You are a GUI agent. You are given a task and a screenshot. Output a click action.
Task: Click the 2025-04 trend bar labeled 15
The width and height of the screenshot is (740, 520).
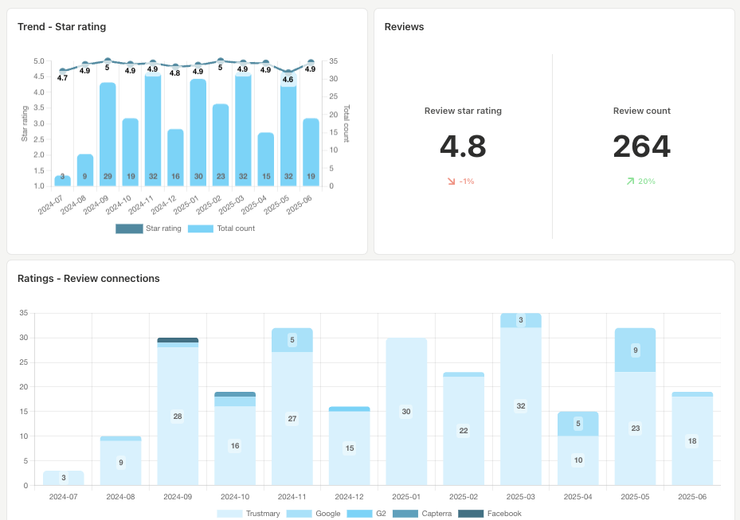coord(266,159)
